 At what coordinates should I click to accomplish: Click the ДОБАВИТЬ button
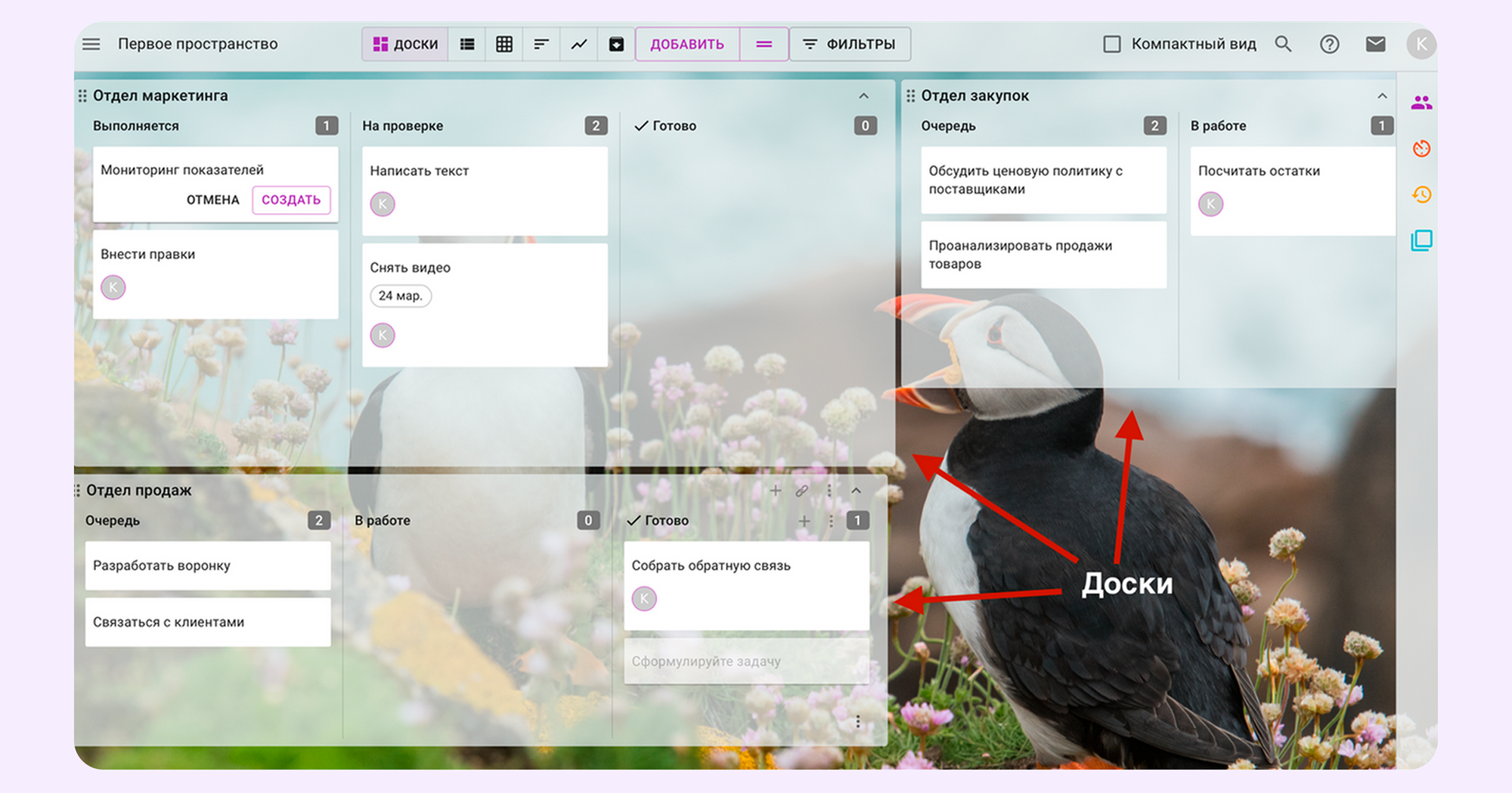(687, 44)
